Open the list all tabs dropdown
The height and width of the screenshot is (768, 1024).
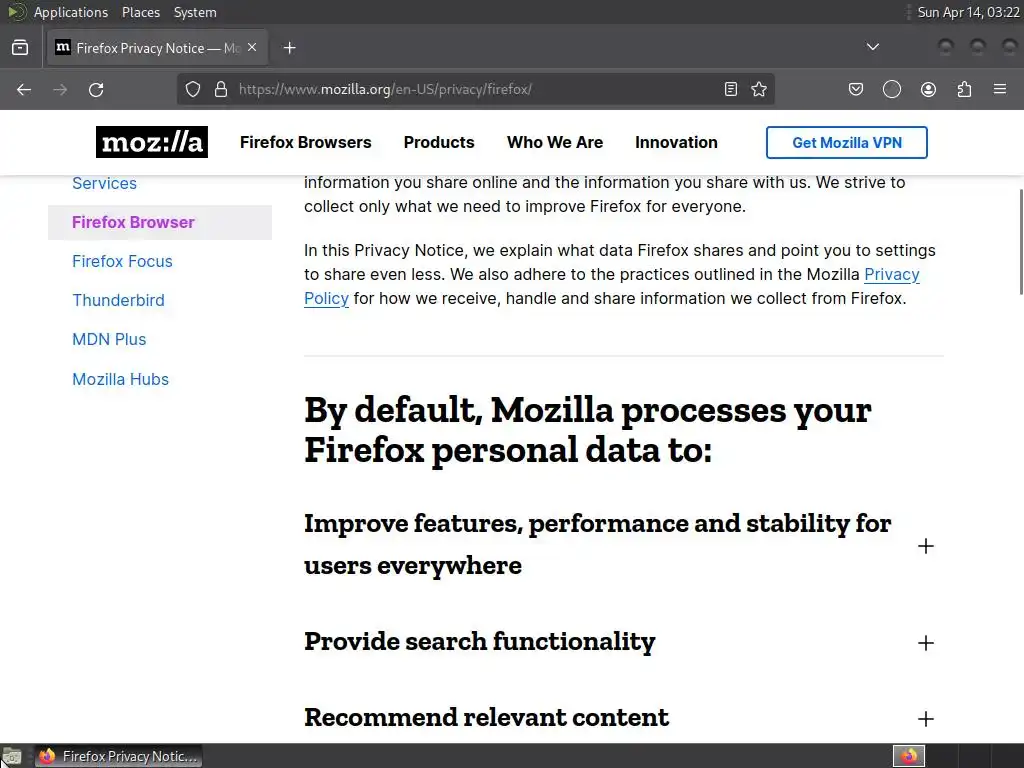click(x=872, y=47)
